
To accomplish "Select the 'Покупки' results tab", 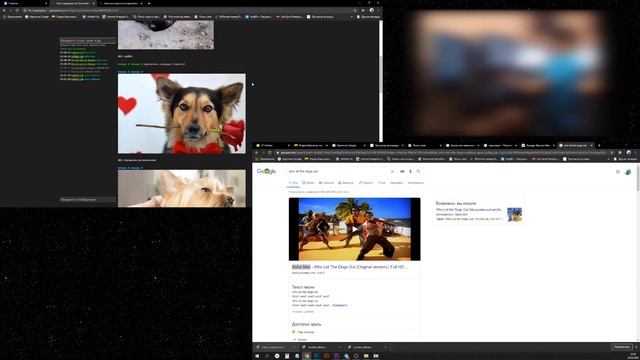I will point(366,183).
